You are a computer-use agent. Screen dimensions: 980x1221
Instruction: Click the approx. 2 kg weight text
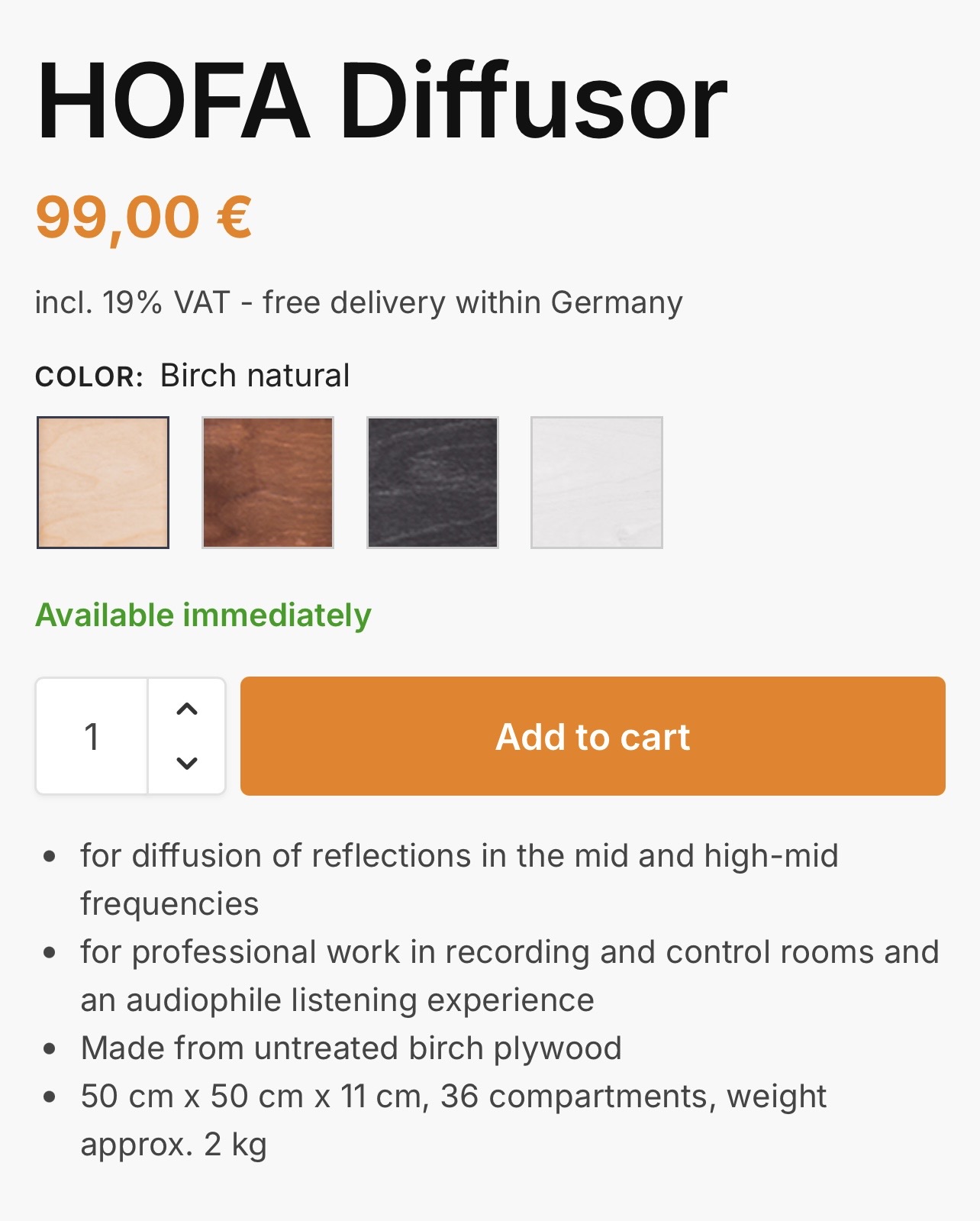point(174,1144)
